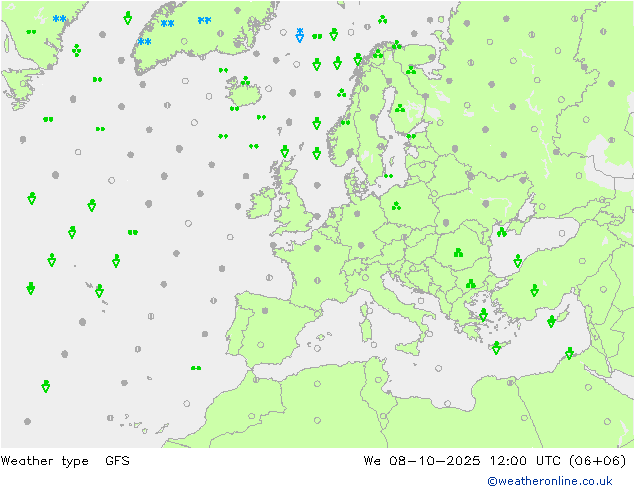Open the weatheronline.co.uk copyright link

click(x=549, y=481)
